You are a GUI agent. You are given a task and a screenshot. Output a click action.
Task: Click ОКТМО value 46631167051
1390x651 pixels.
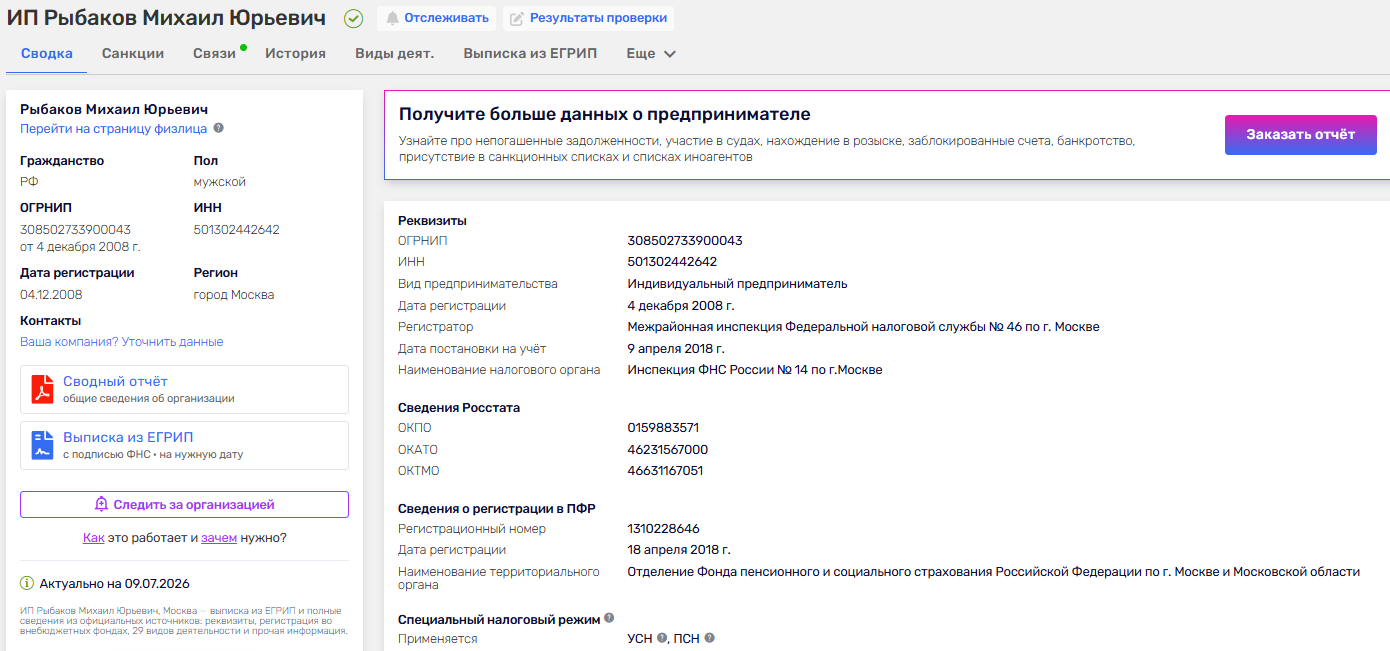click(x=665, y=471)
